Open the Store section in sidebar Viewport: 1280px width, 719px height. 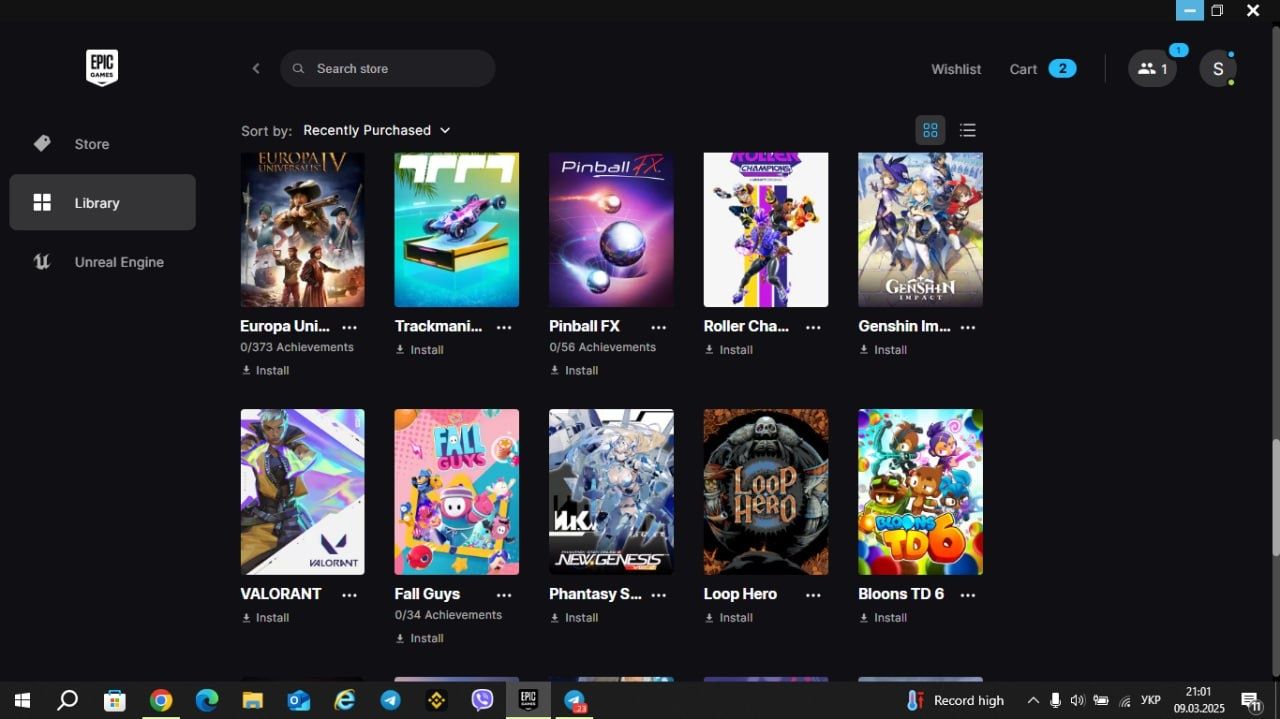pos(102,144)
